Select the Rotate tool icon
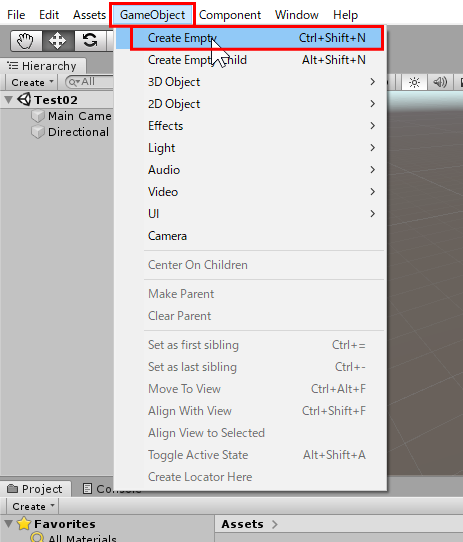Viewport: 463px width, 542px height. 90,41
